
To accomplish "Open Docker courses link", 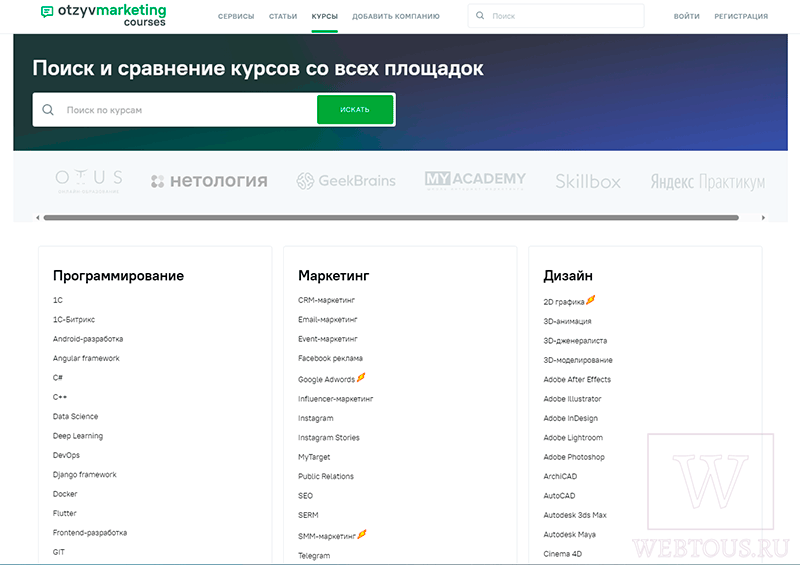I will (x=65, y=494).
